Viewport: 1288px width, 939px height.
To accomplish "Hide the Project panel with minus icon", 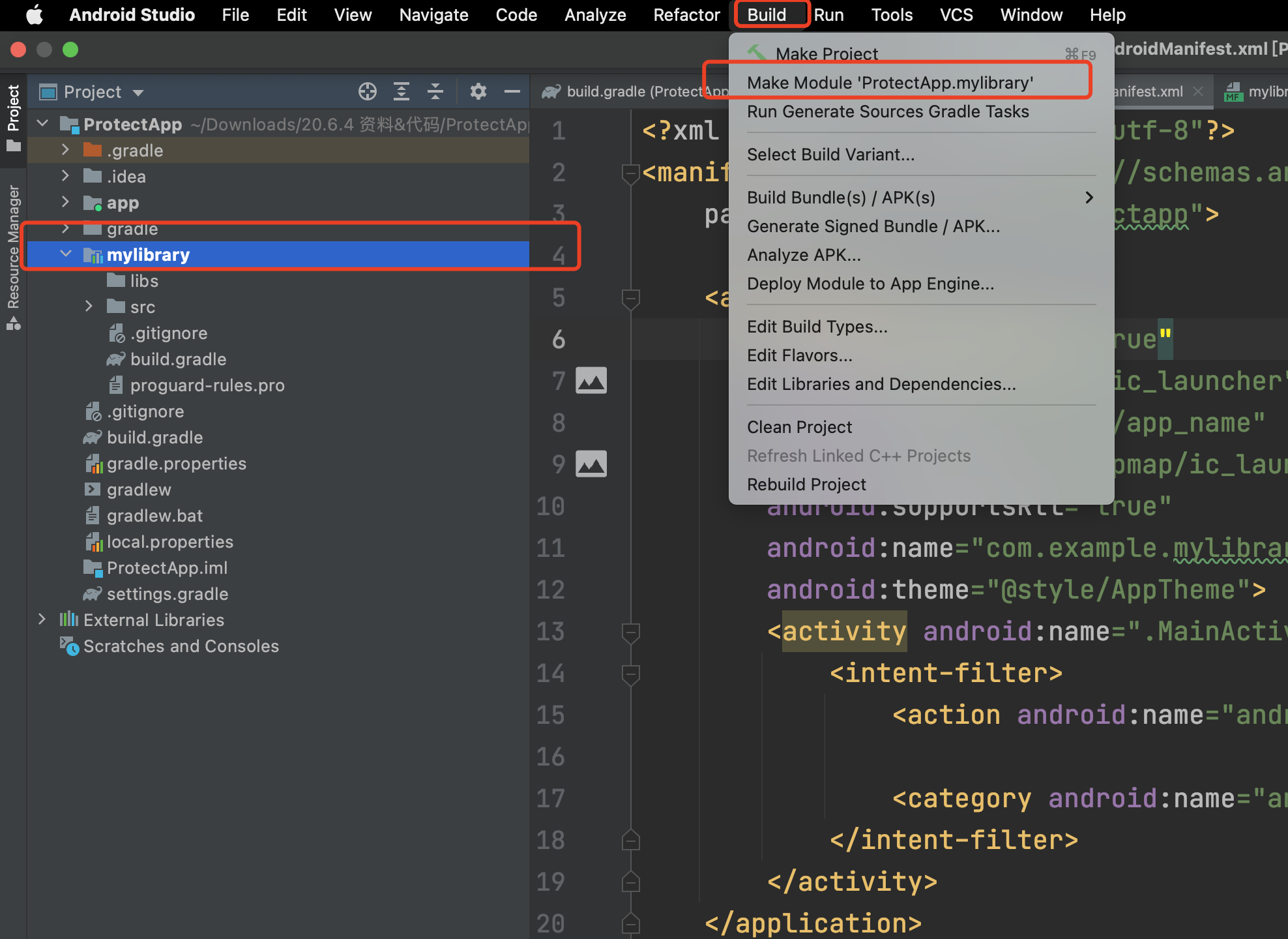I will (x=512, y=92).
